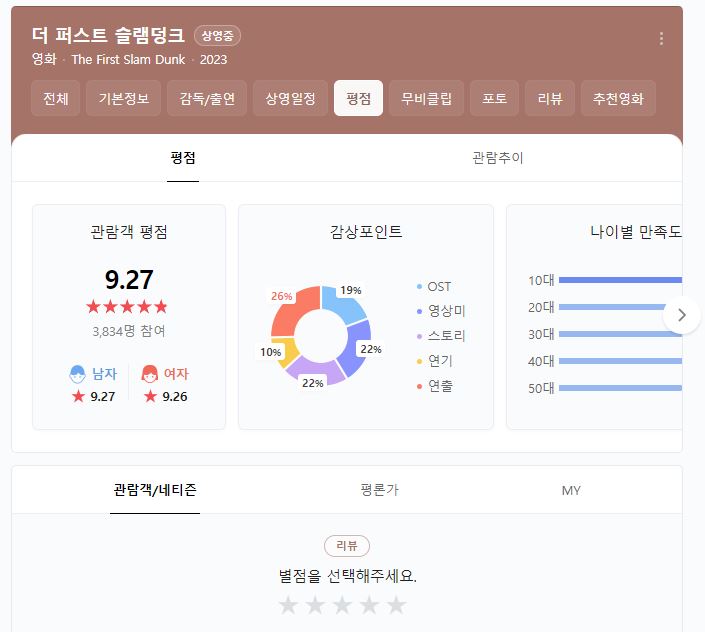The width and height of the screenshot is (705, 632).
Task: Click the 10대 satisfaction bar
Action: pyautogui.click(x=620, y=280)
